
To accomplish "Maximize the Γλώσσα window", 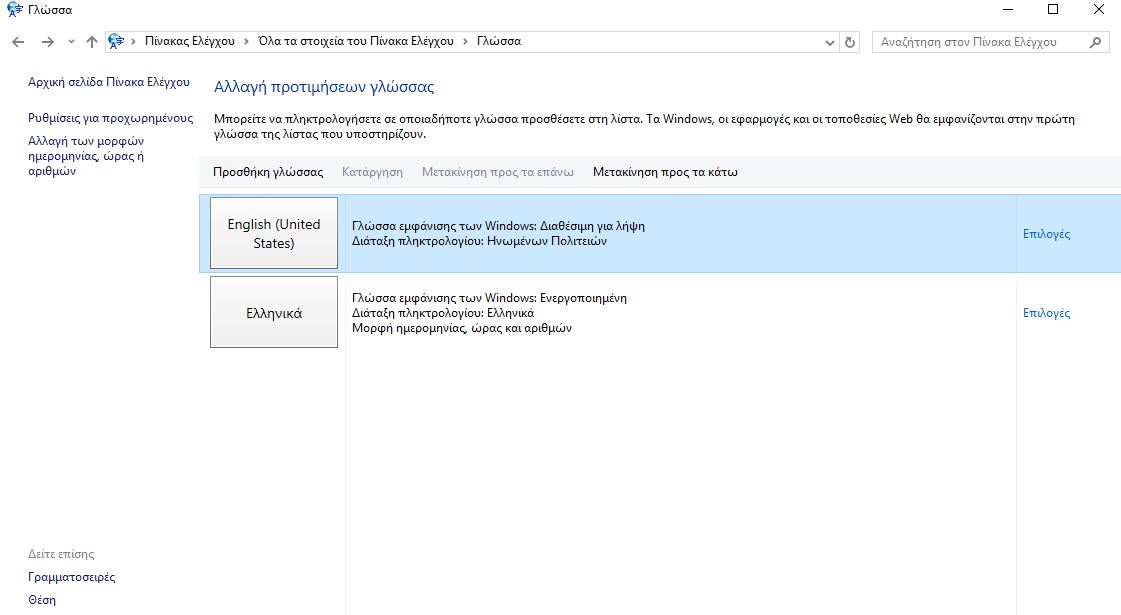I will pyautogui.click(x=1052, y=10).
